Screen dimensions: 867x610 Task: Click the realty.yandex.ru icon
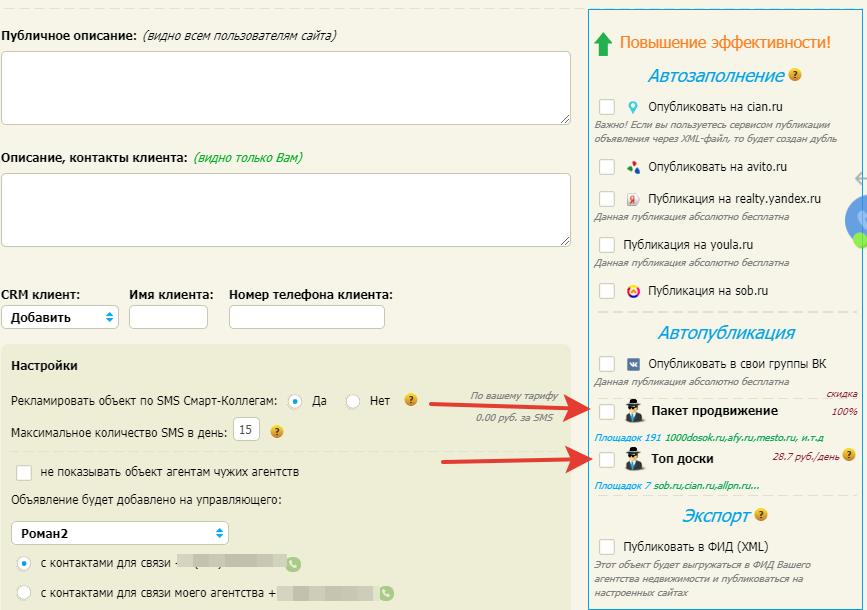[x=632, y=199]
